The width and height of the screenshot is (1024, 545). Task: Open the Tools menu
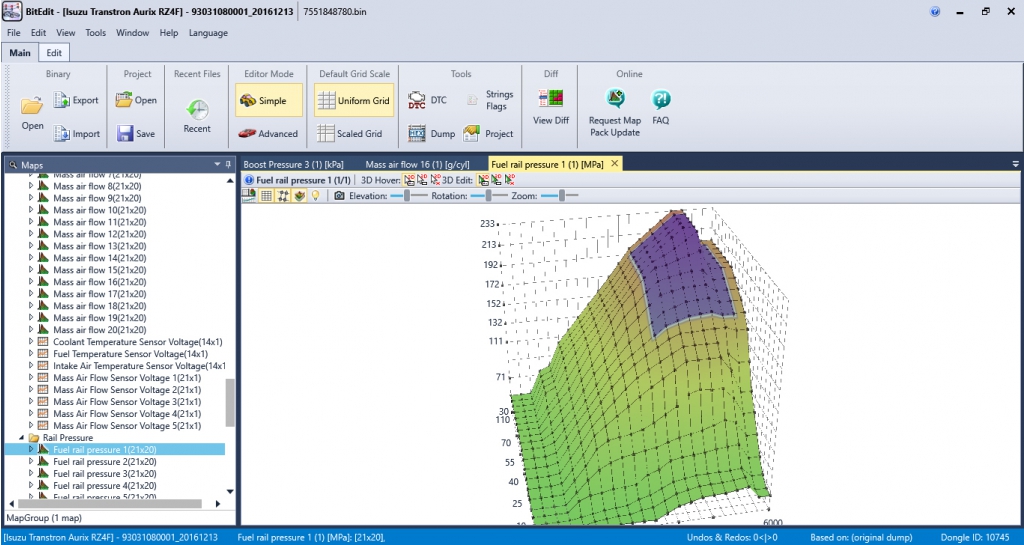95,33
